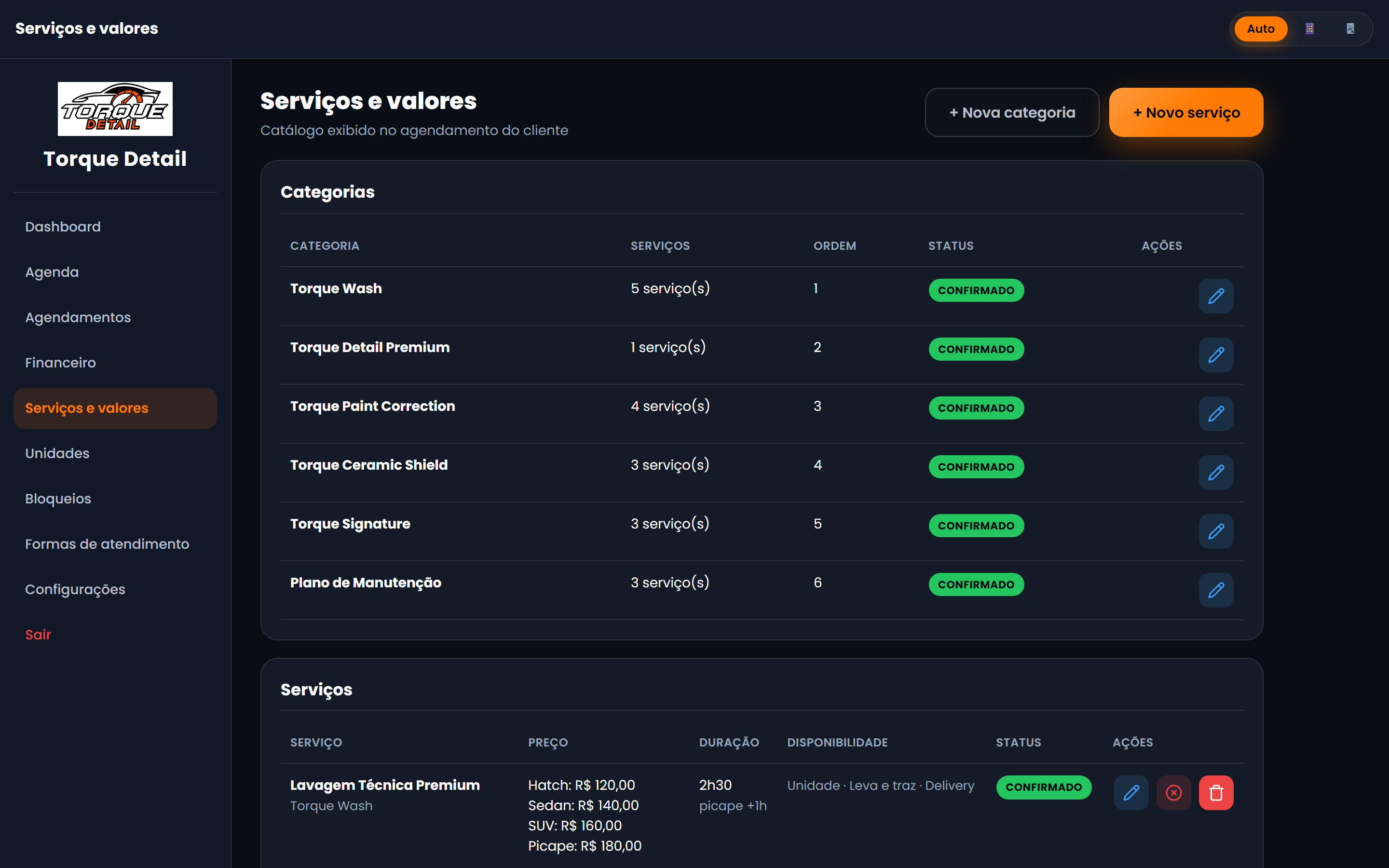Edit the Torque Signature category

(x=1216, y=531)
